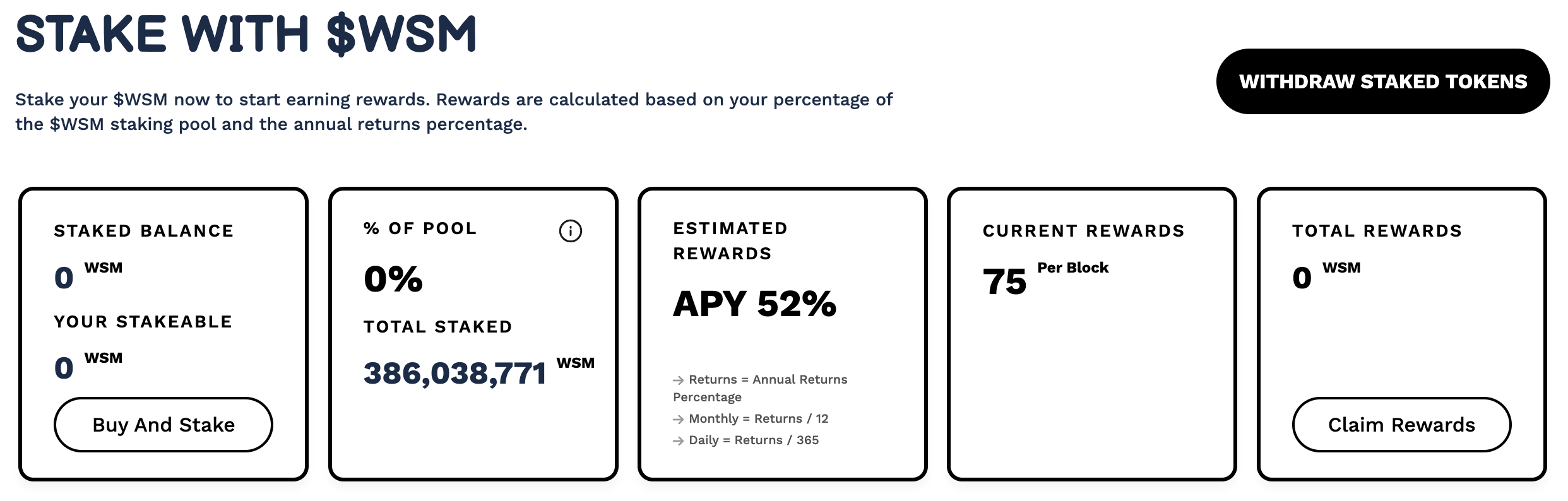
Task: Select the total staked amount 386,038,771
Action: click(455, 373)
